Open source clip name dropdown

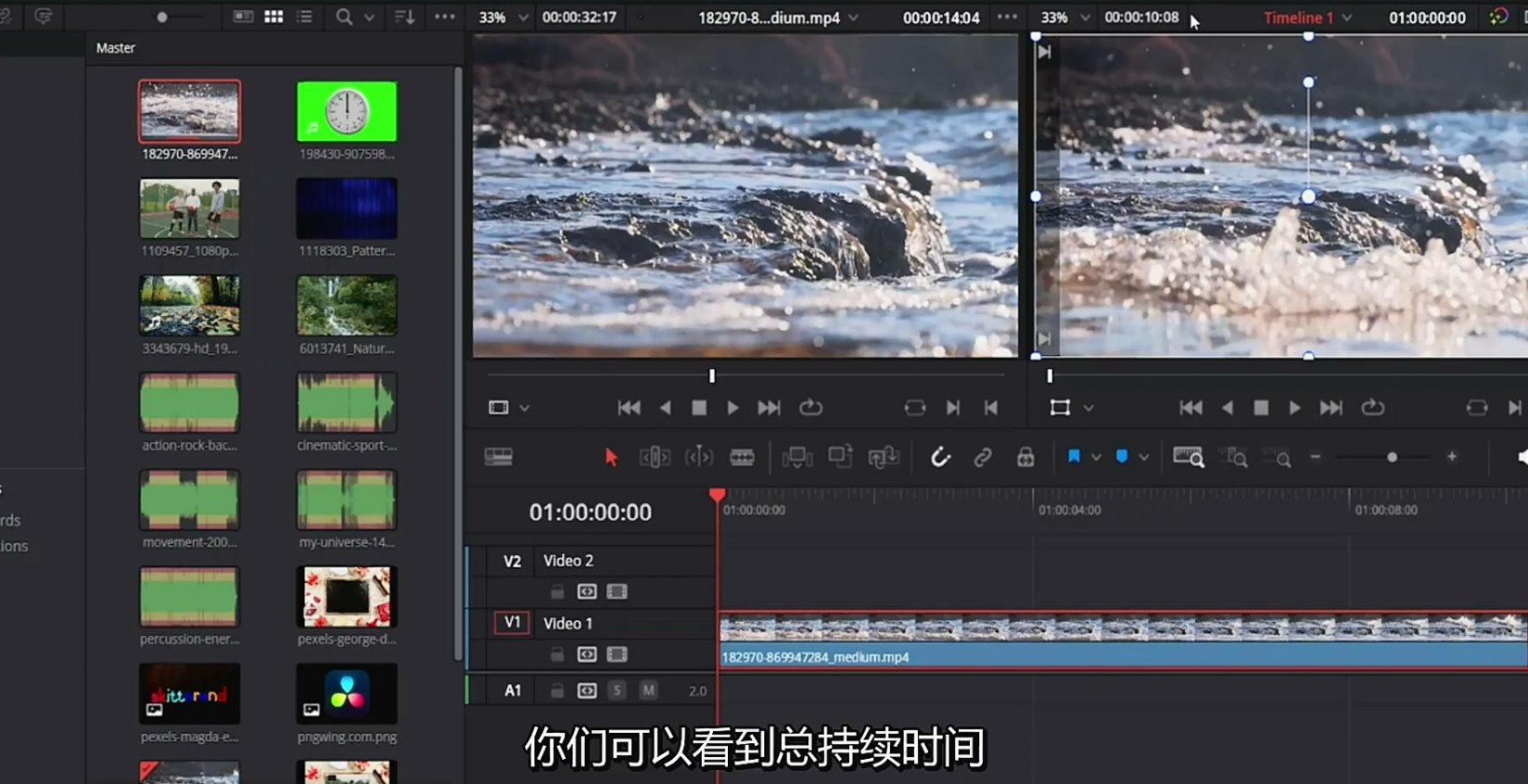pyautogui.click(x=853, y=18)
